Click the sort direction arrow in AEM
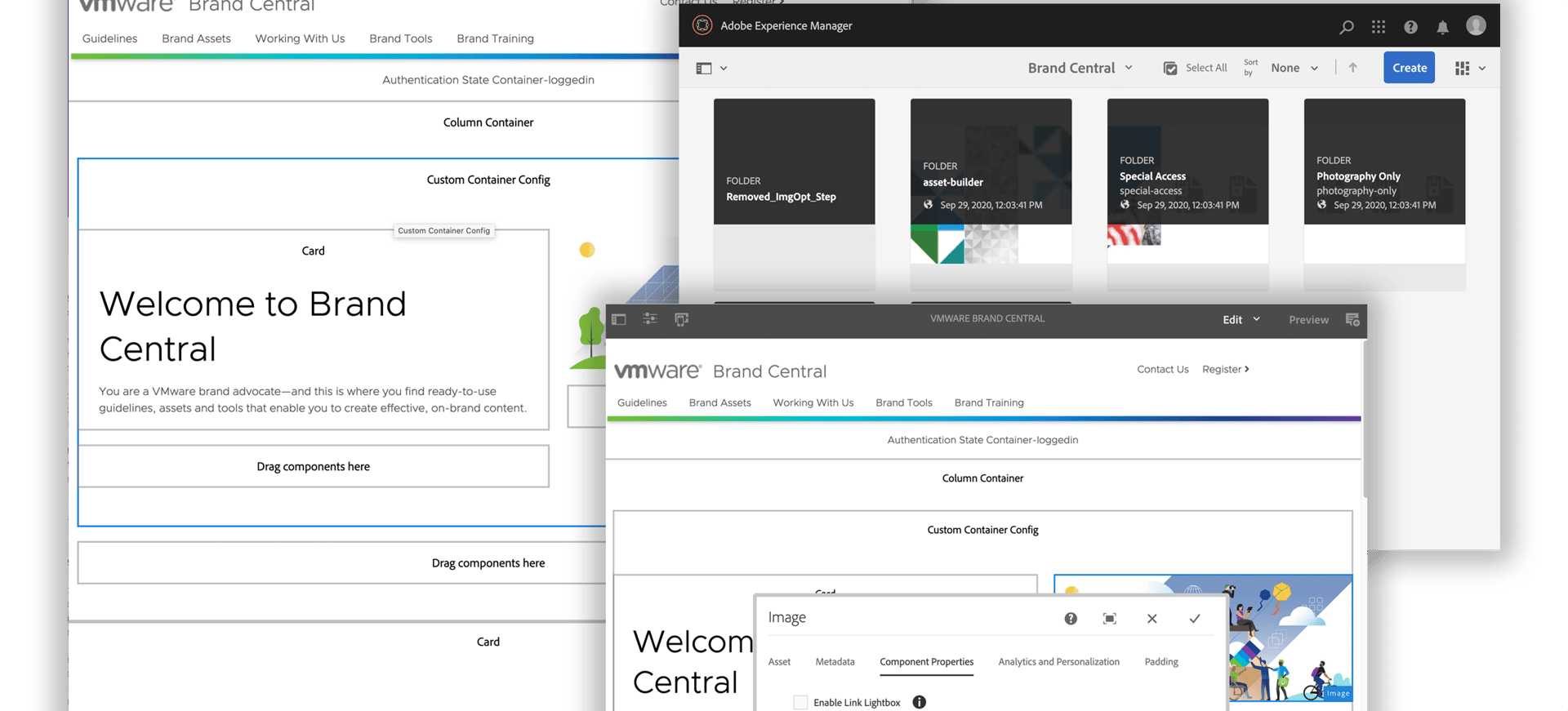 click(x=1352, y=68)
